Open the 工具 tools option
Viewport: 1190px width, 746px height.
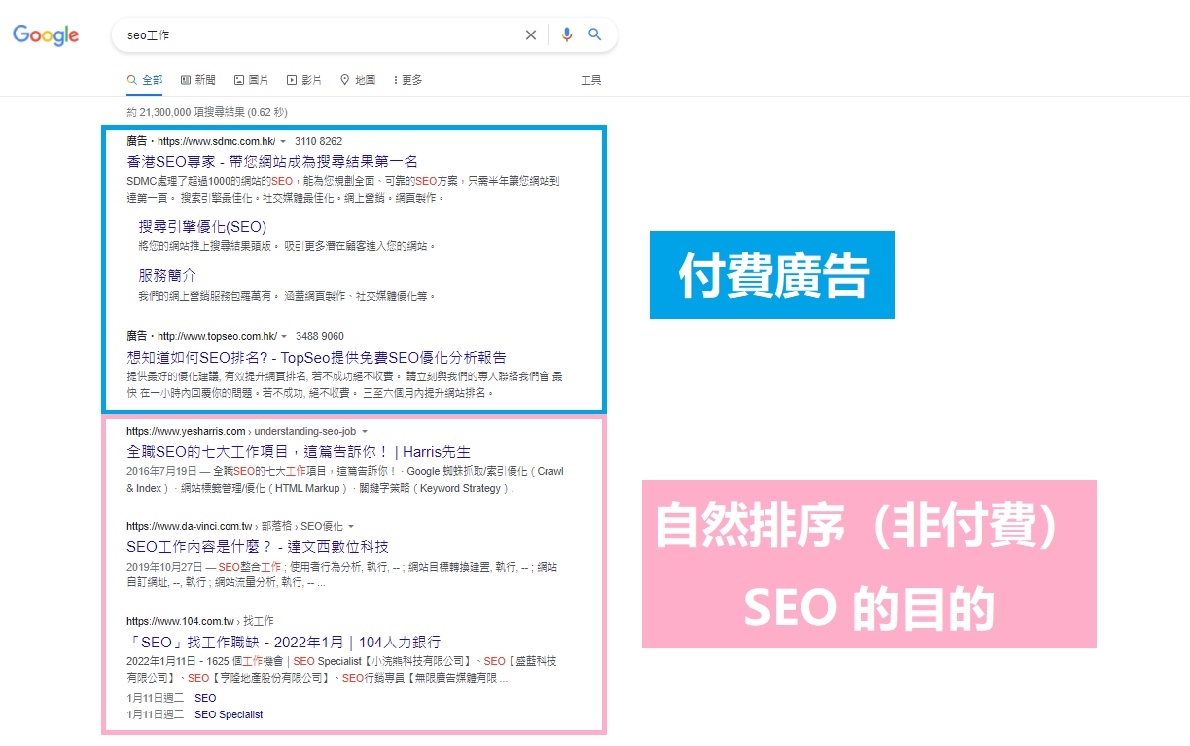[591, 80]
